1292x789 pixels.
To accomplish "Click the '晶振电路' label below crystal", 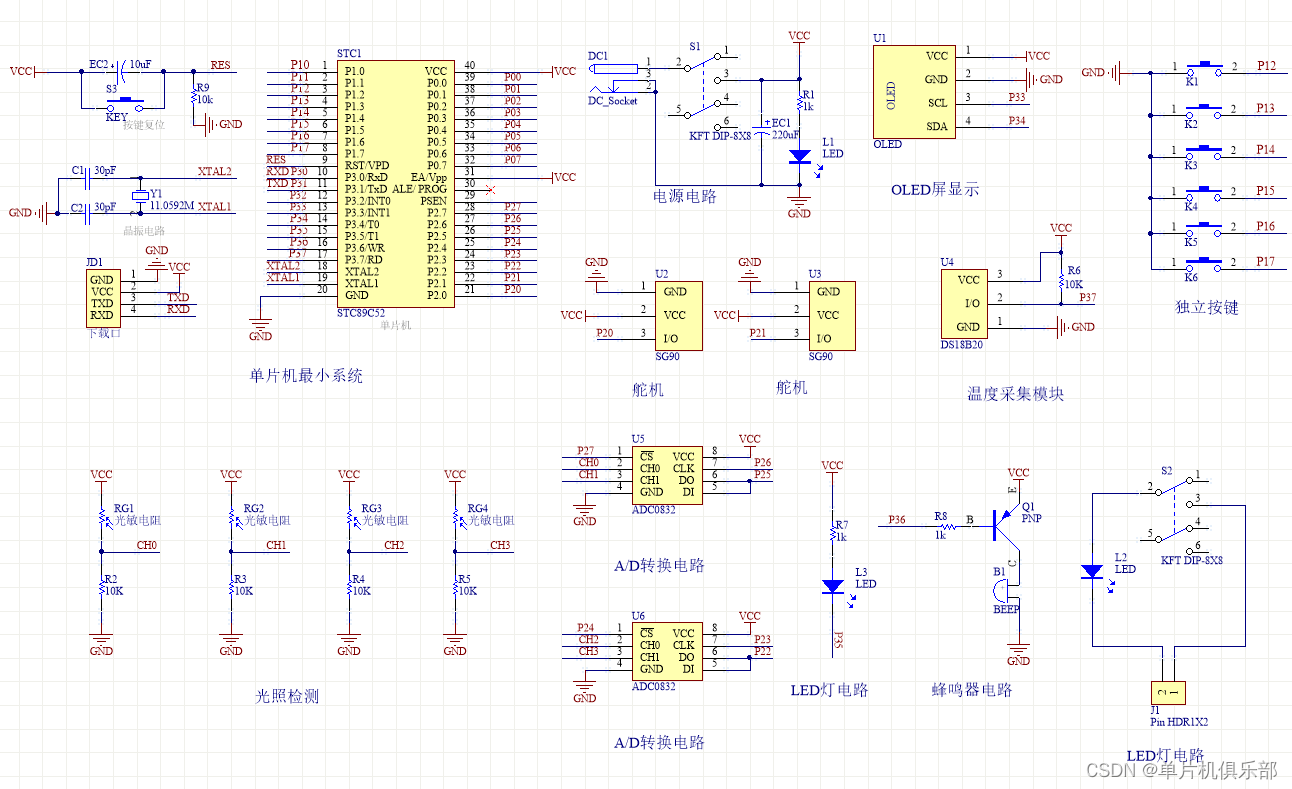I will point(144,229).
